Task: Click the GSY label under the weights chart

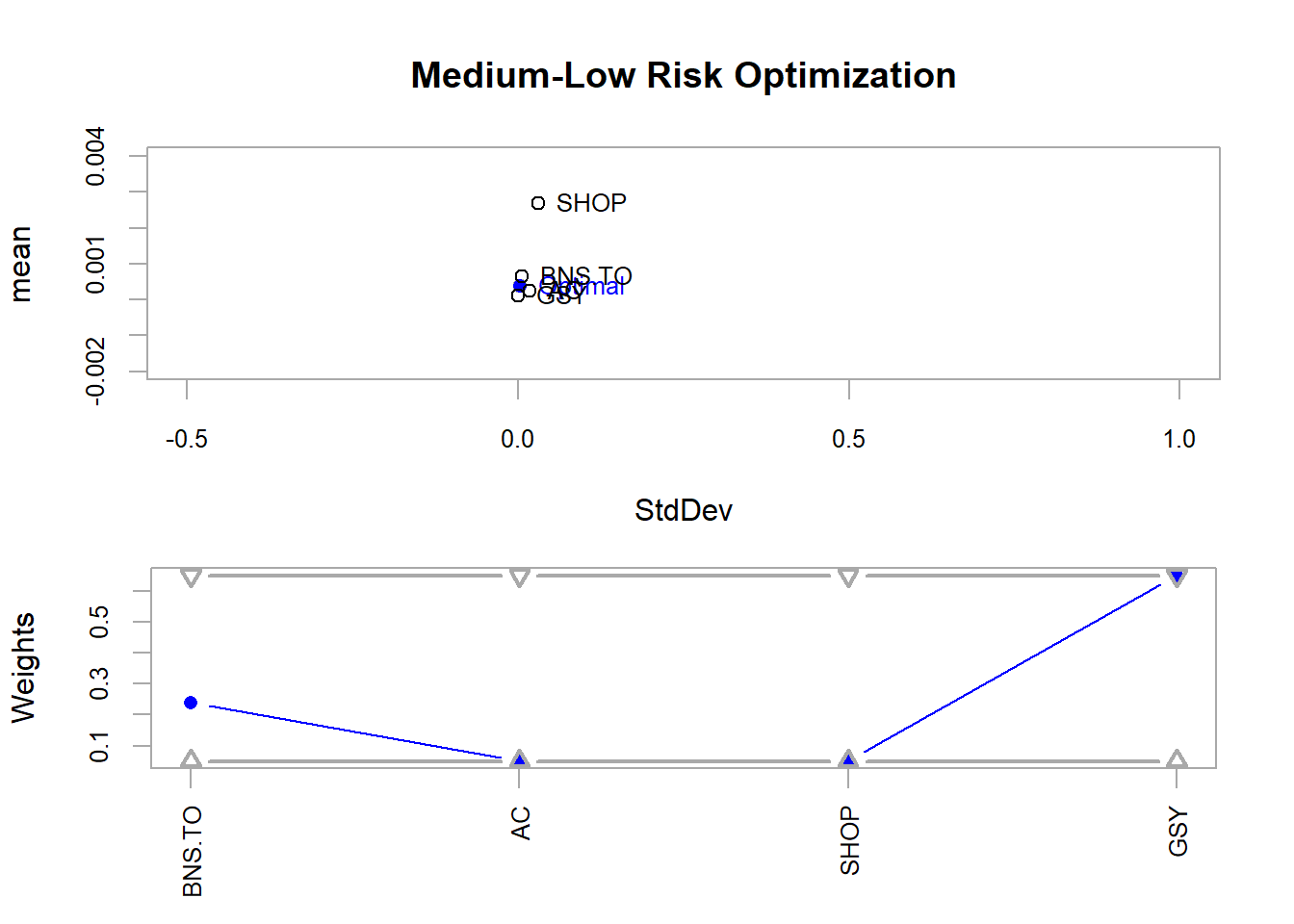Action: [x=1178, y=833]
